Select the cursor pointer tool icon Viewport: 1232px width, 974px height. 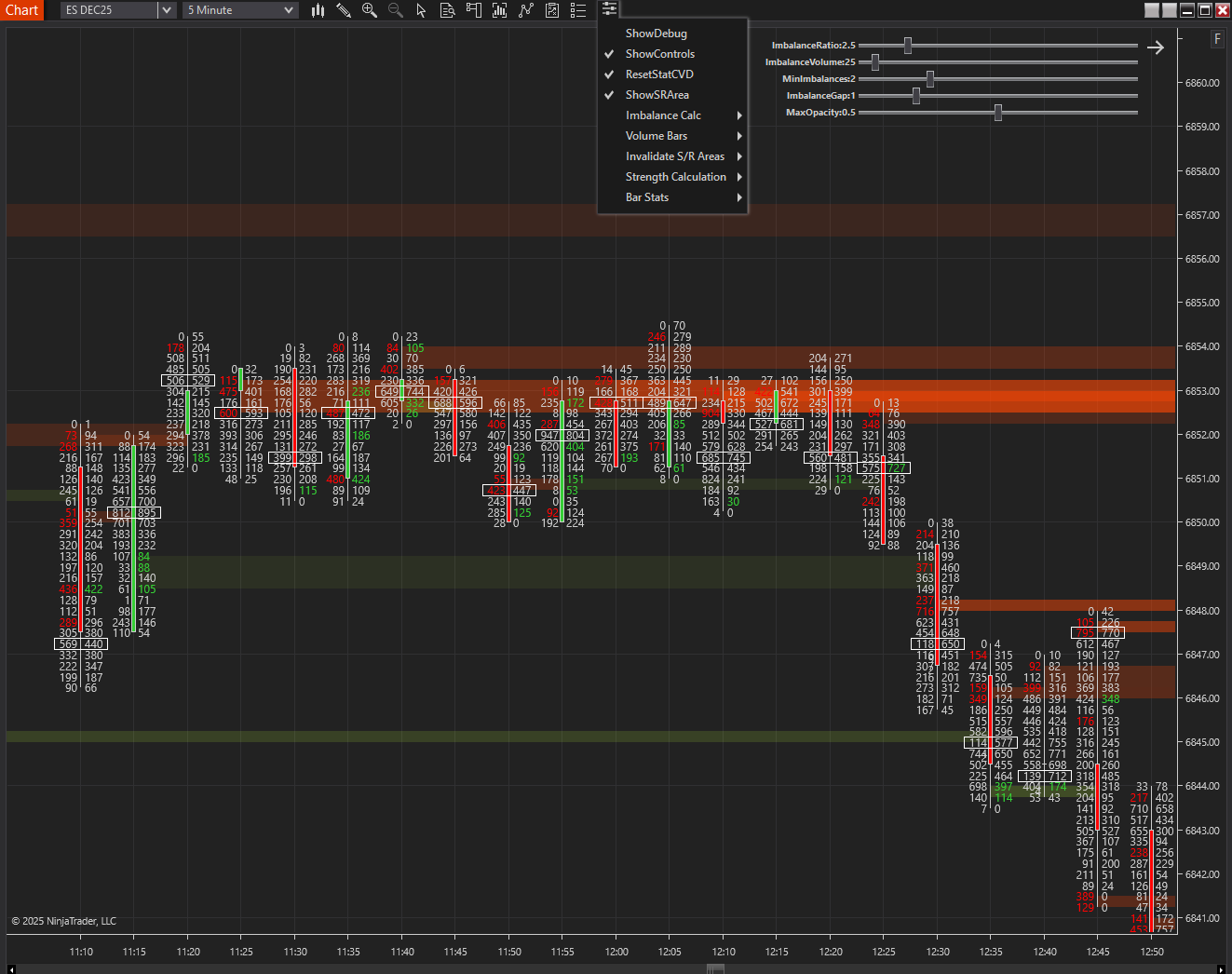click(421, 10)
